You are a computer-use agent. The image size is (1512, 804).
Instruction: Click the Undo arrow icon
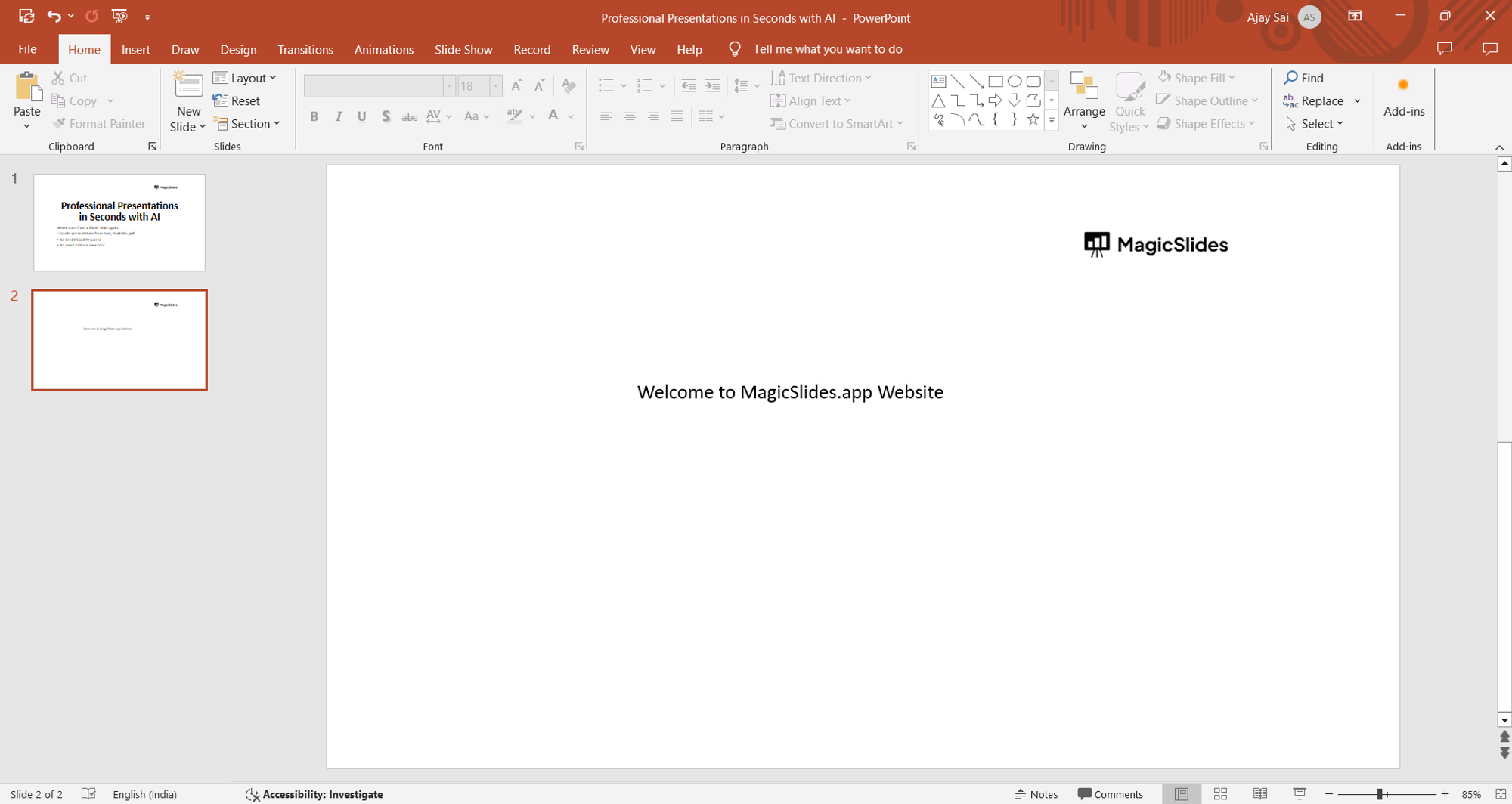(x=54, y=16)
